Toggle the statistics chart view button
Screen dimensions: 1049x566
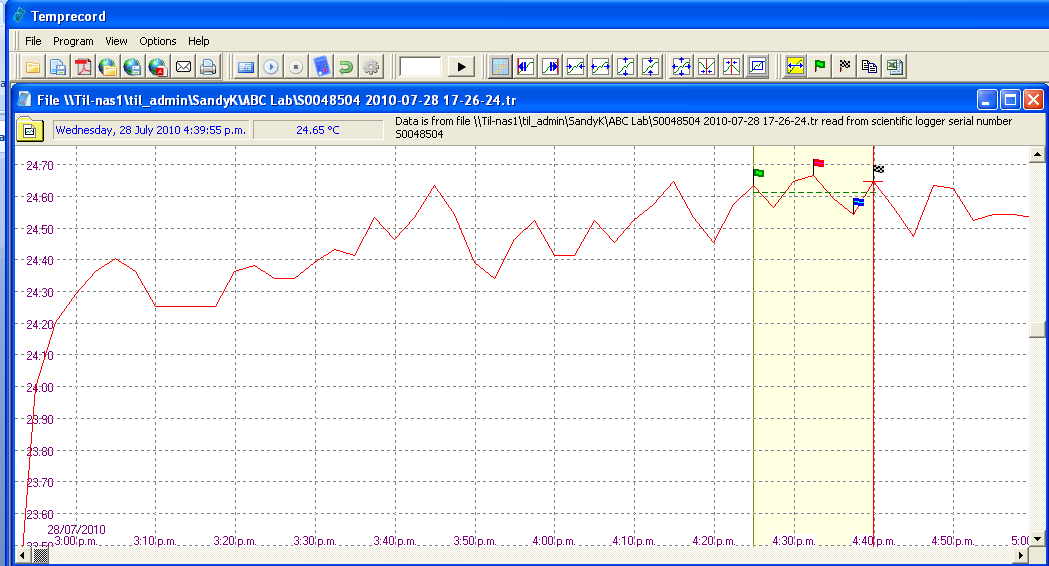(757, 67)
